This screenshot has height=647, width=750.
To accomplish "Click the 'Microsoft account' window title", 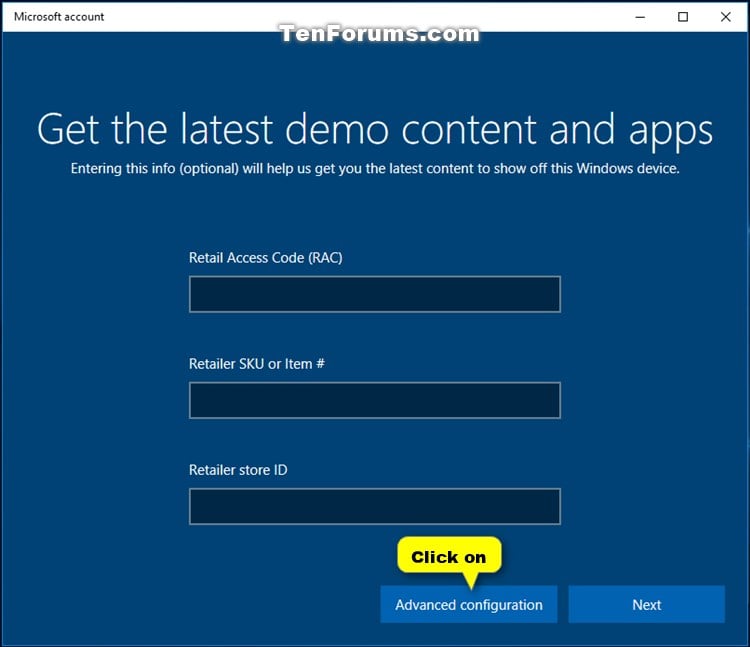I will coord(59,17).
